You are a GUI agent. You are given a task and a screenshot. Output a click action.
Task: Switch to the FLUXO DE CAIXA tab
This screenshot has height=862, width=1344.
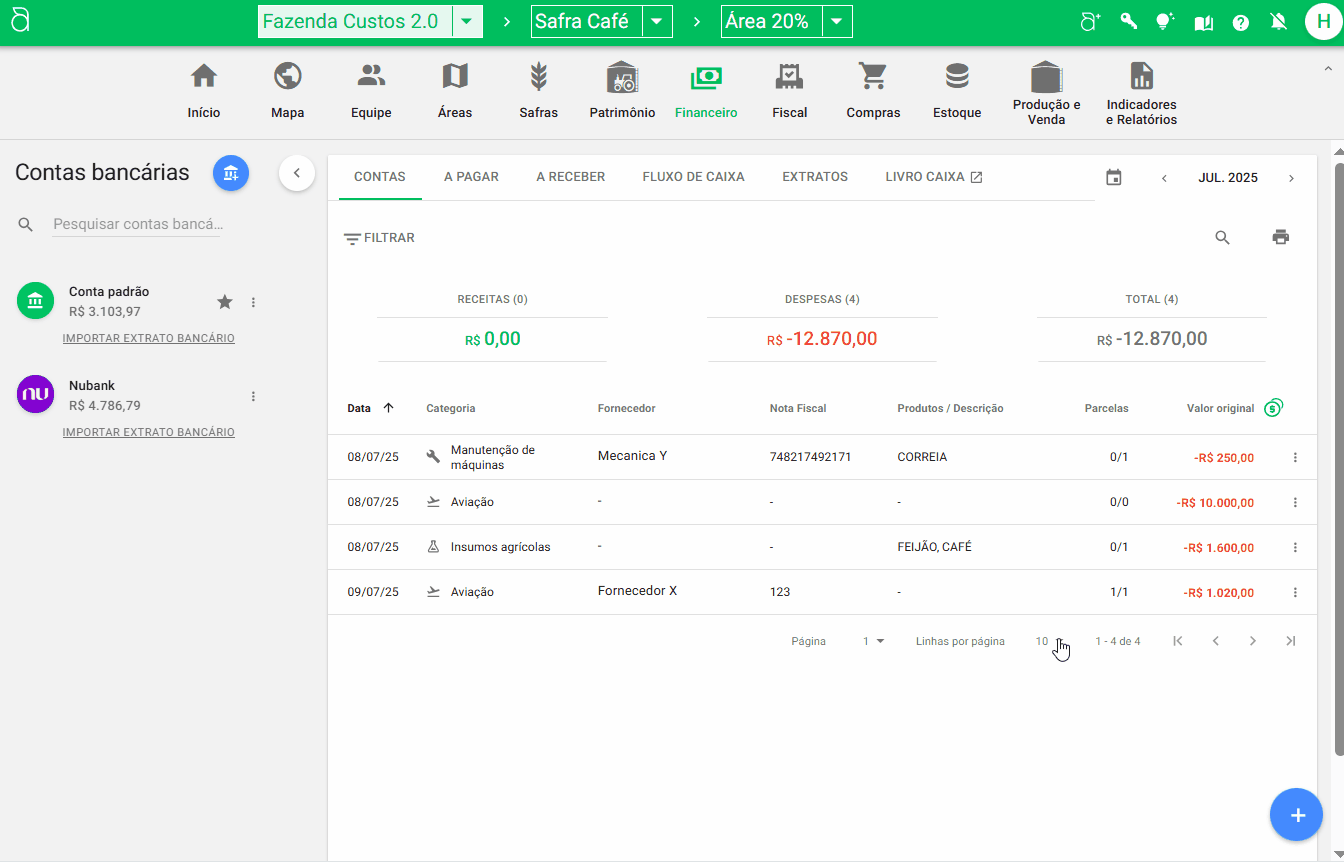click(x=693, y=177)
